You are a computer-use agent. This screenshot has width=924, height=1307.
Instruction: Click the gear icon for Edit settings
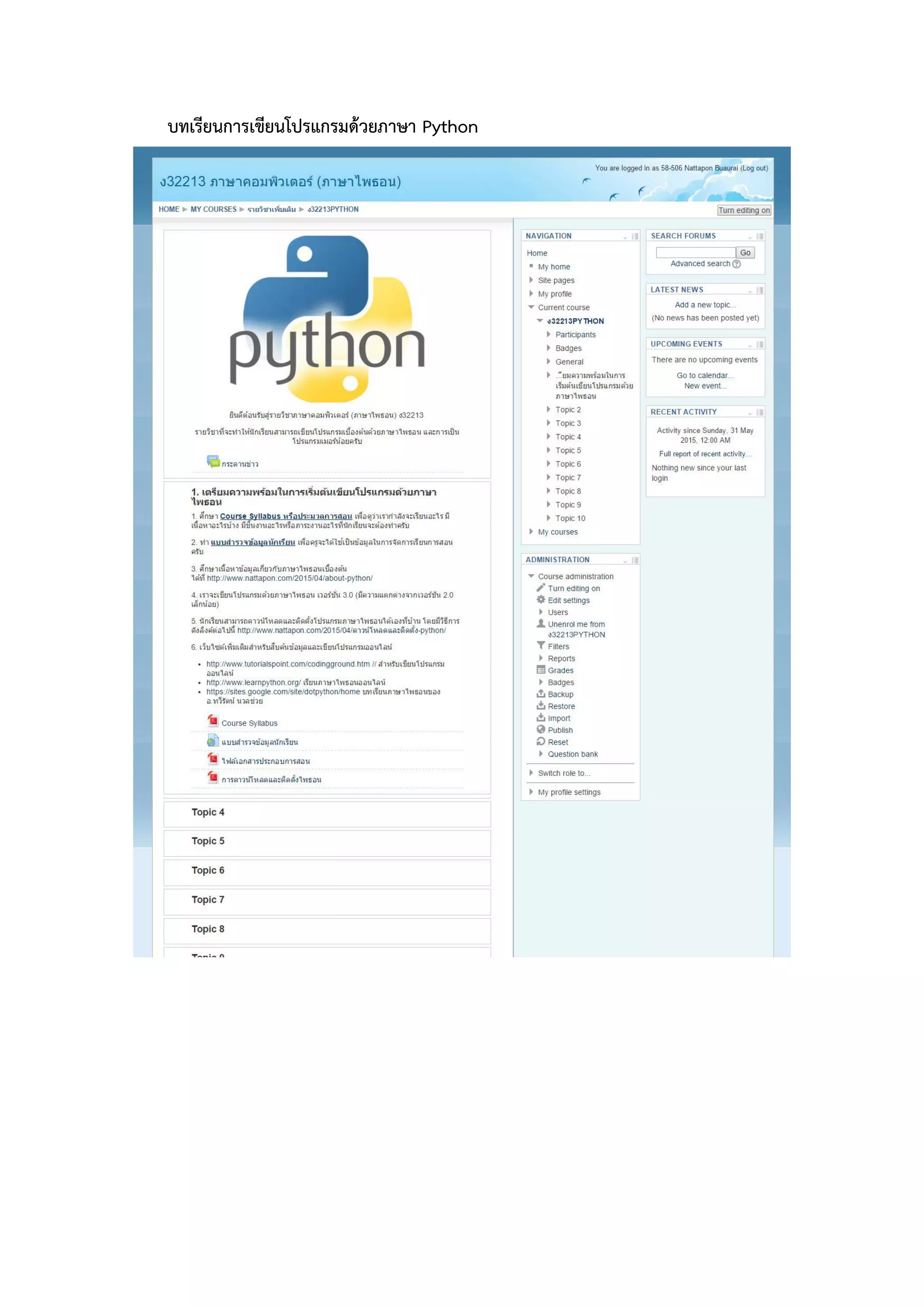click(x=541, y=599)
